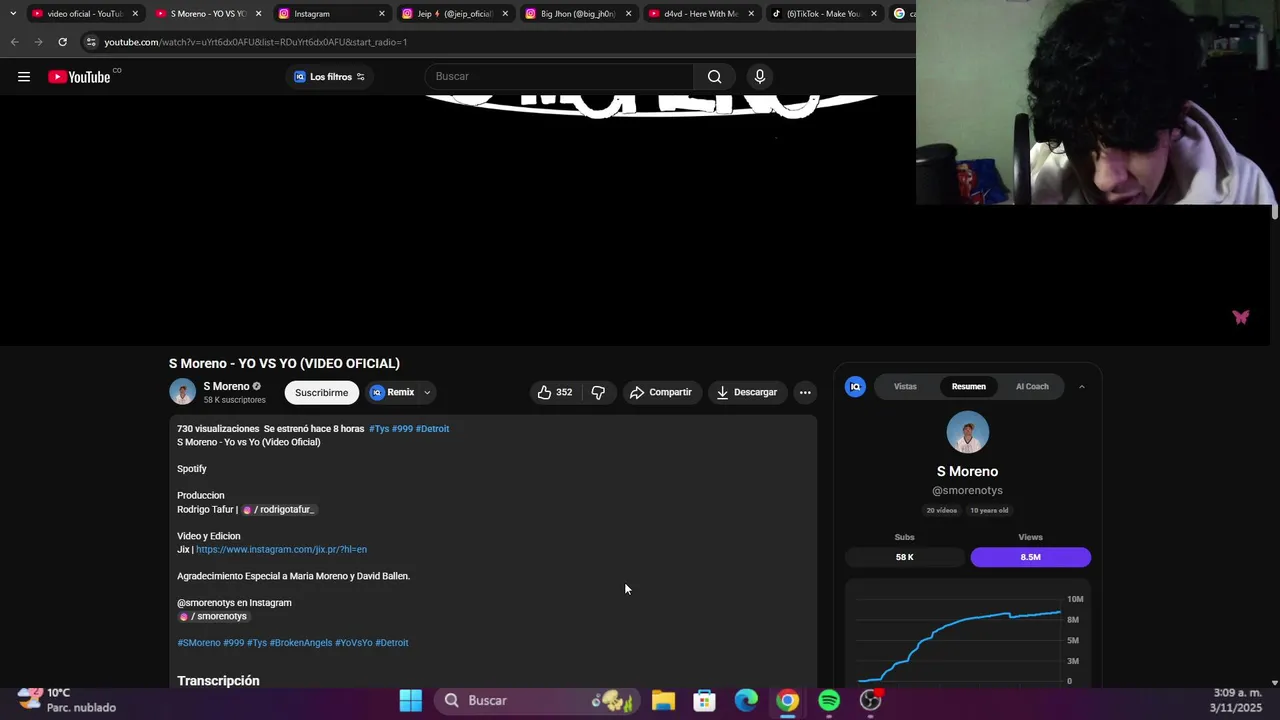Switch to the Resumen tab
Image resolution: width=1280 pixels, height=720 pixels.
click(968, 386)
